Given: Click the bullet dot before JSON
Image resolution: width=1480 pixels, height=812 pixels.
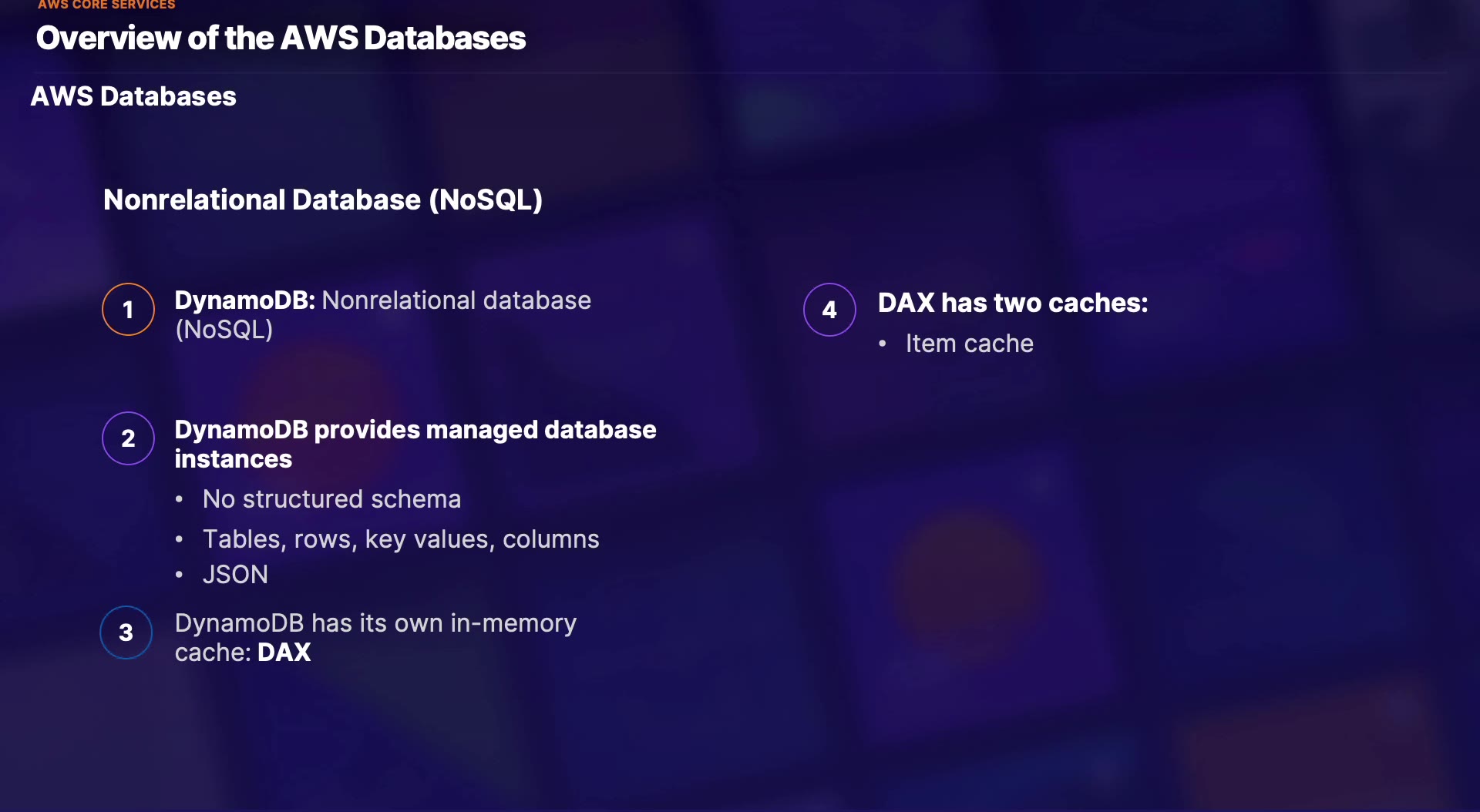Looking at the screenshot, I should pos(179,575).
